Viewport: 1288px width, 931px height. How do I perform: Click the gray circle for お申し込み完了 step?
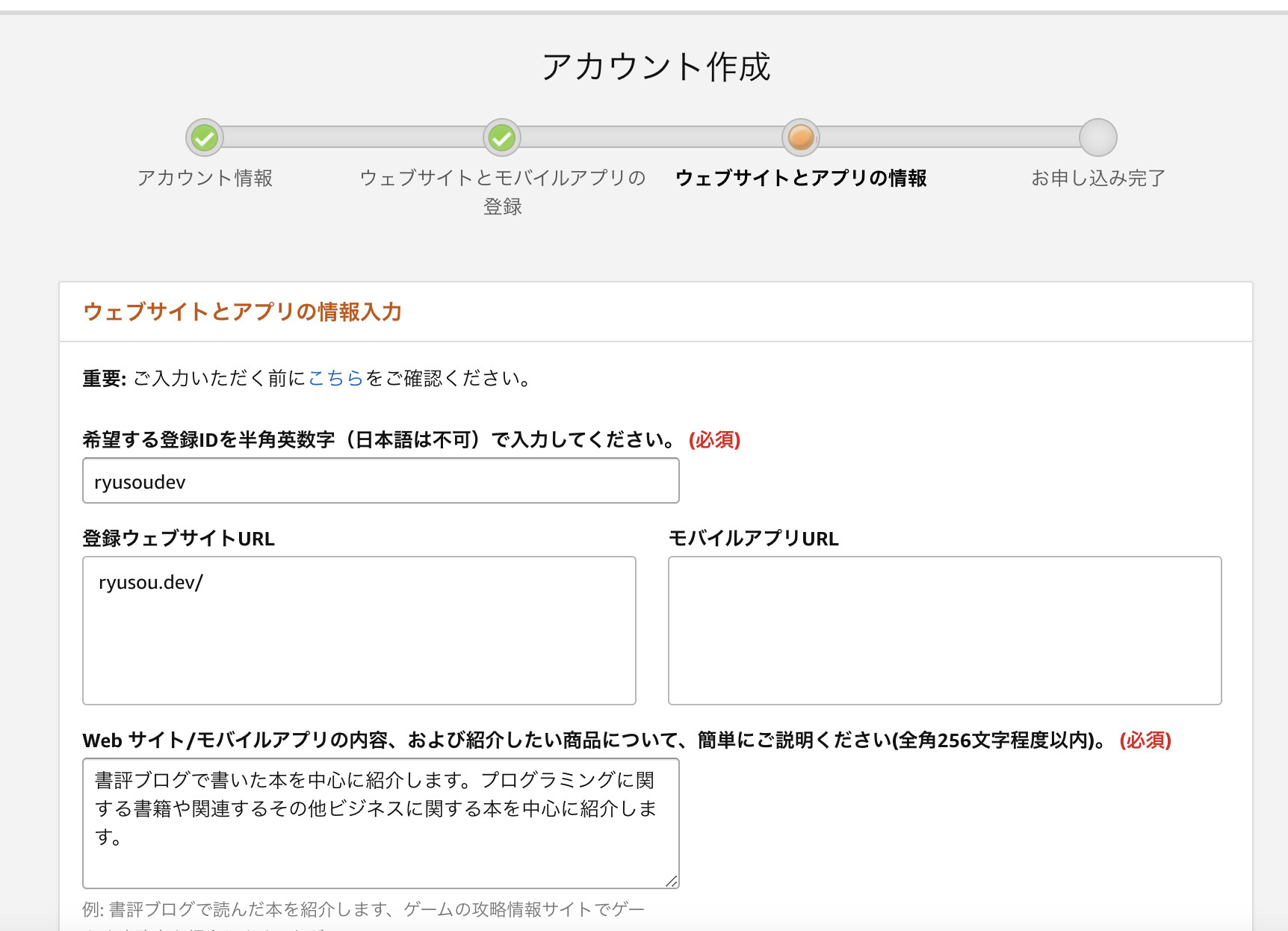point(1097,137)
